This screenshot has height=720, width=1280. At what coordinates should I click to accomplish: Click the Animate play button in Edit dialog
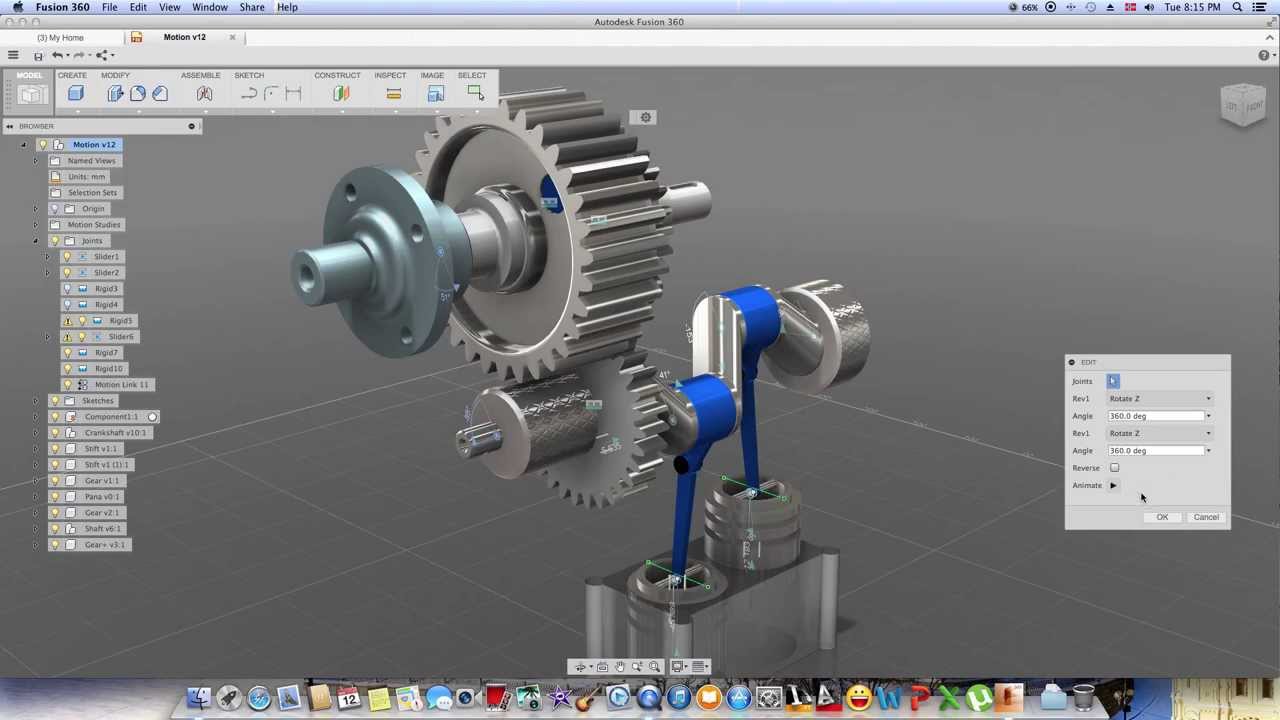[1113, 485]
